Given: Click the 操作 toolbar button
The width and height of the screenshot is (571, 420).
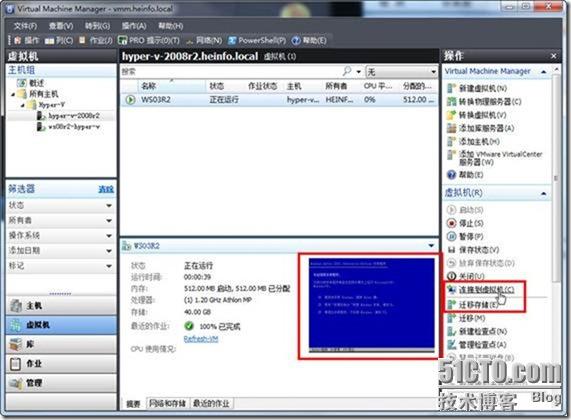Looking at the screenshot, I should [27, 40].
